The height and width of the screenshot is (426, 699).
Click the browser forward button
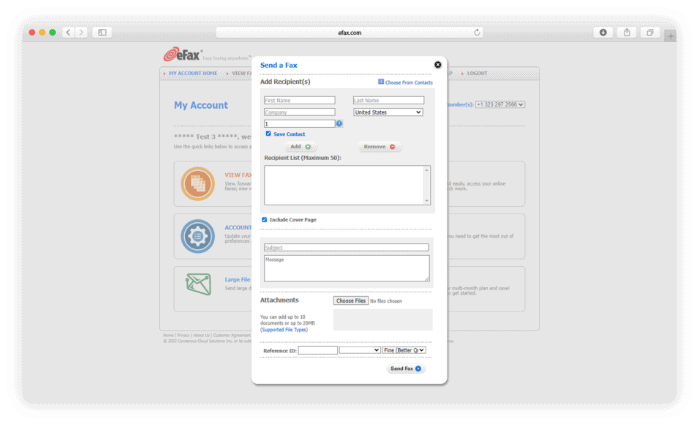[81, 32]
